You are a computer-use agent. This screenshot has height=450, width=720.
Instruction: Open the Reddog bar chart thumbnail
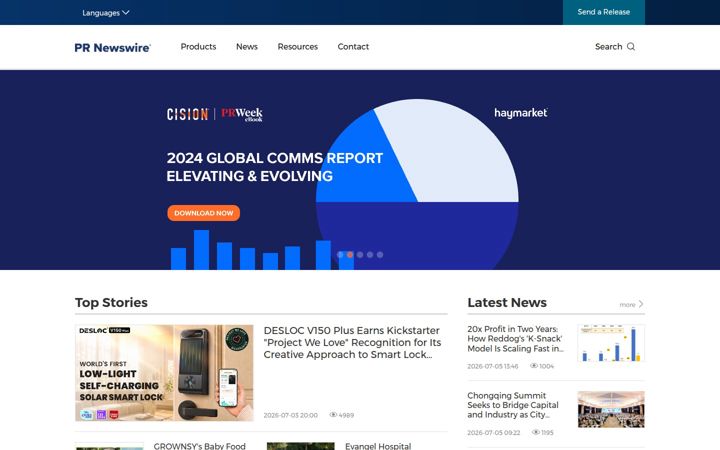point(611,343)
